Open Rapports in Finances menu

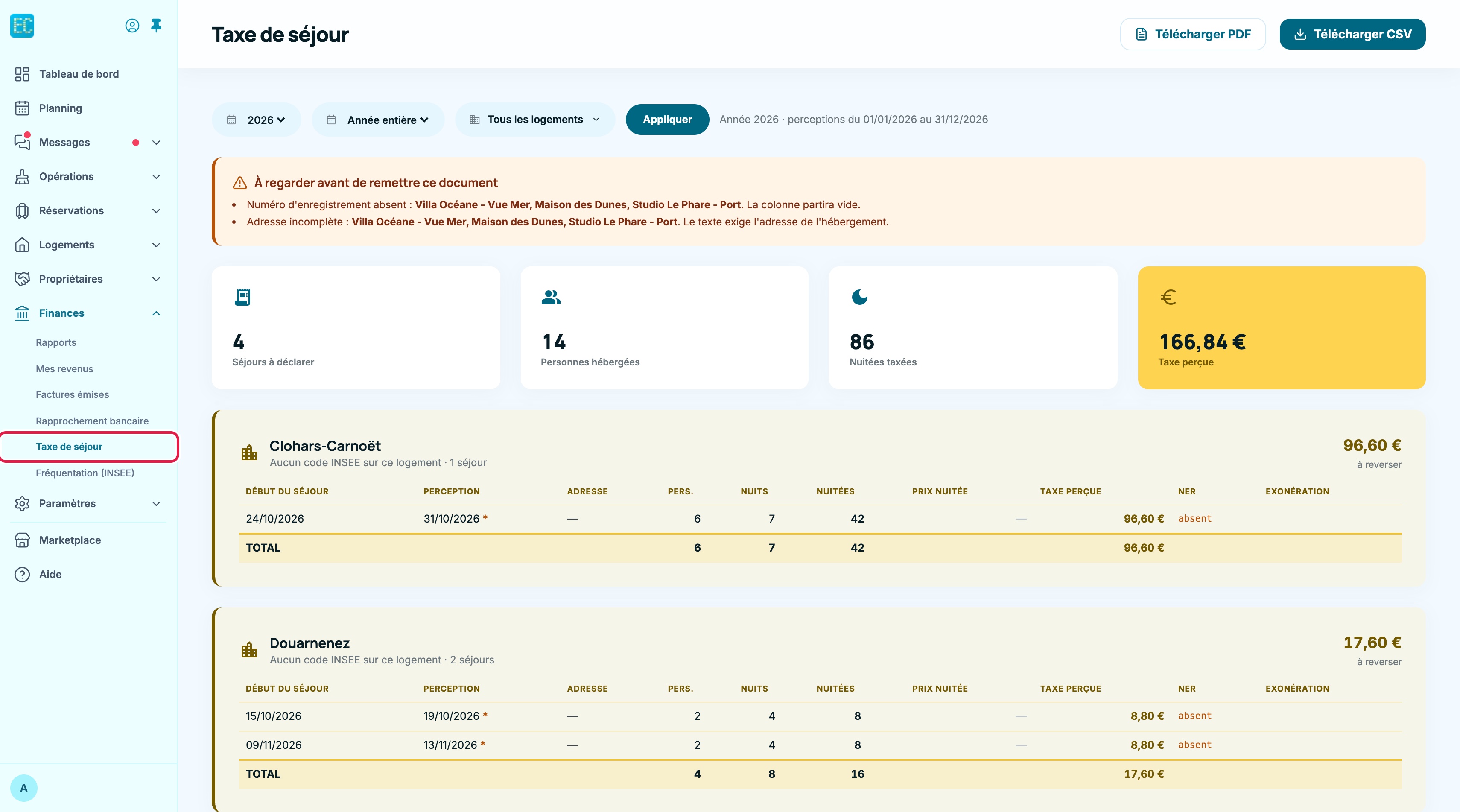coord(55,343)
